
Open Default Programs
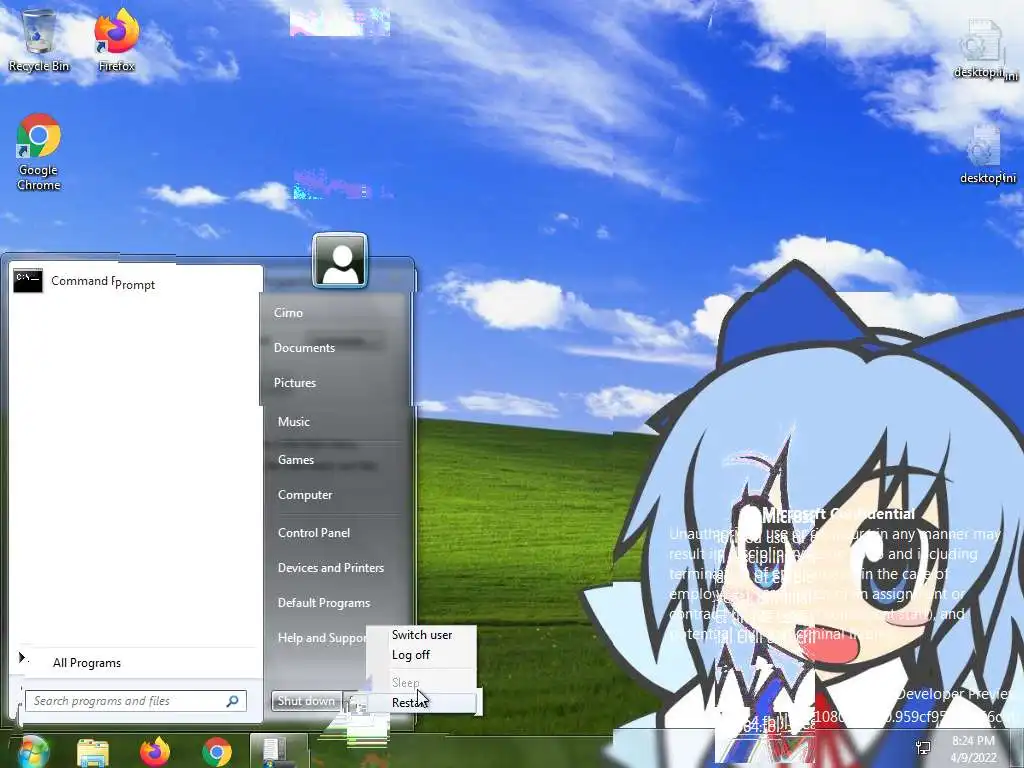pos(324,603)
